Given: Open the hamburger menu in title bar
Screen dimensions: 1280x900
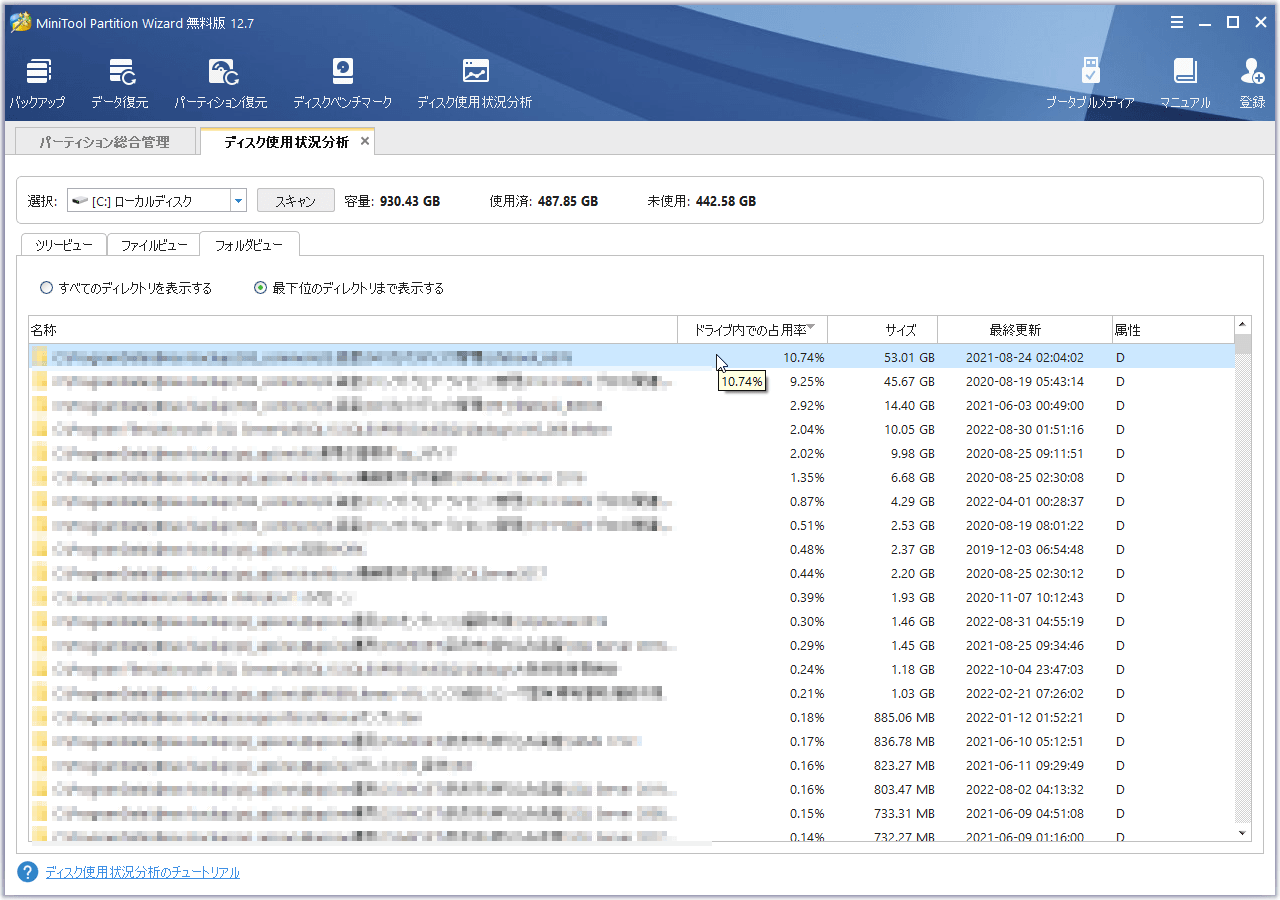Looking at the screenshot, I should tap(1177, 22).
